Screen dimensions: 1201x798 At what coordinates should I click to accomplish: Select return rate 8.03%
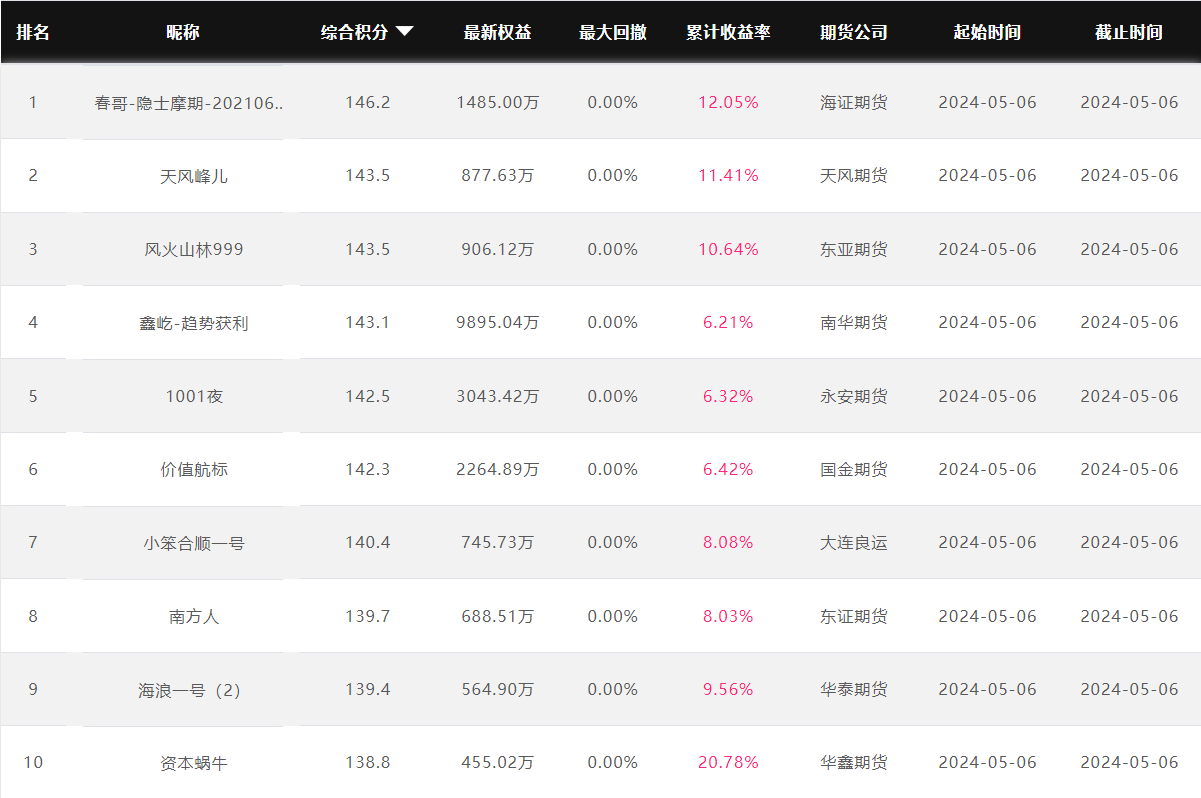point(728,616)
